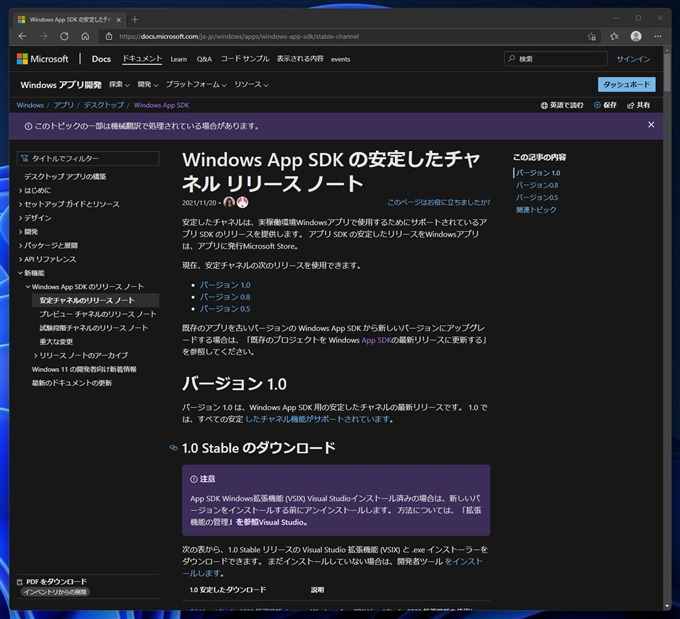This screenshot has height=619, width=680.
Task: Expand the デザイン tree node
Action: pyautogui.click(x=20, y=218)
